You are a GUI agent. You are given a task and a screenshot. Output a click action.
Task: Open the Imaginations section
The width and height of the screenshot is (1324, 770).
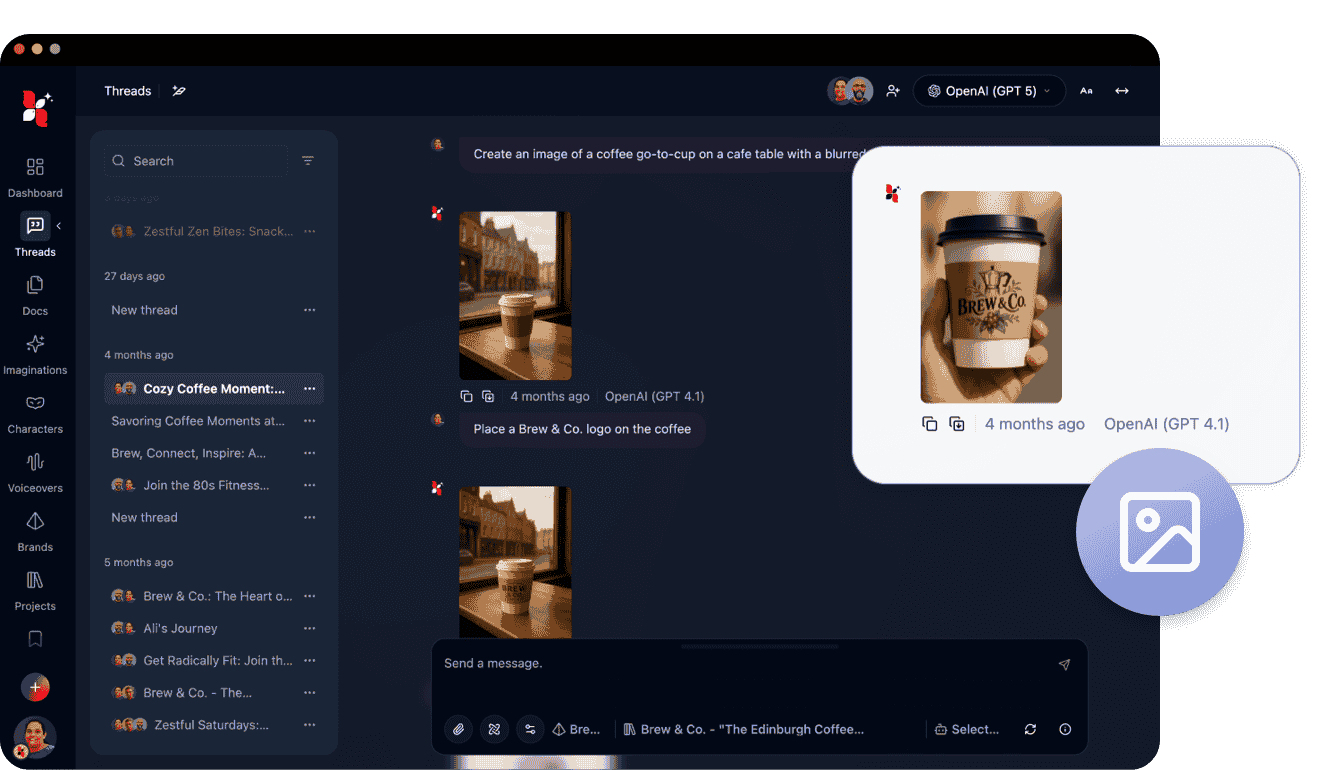point(35,354)
